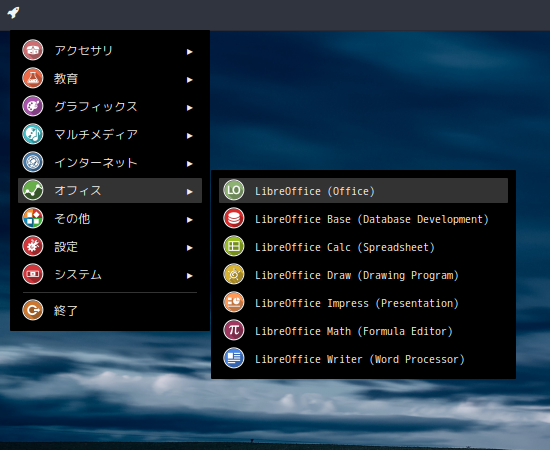Click the LibreOffice Draw icon

(x=234, y=274)
